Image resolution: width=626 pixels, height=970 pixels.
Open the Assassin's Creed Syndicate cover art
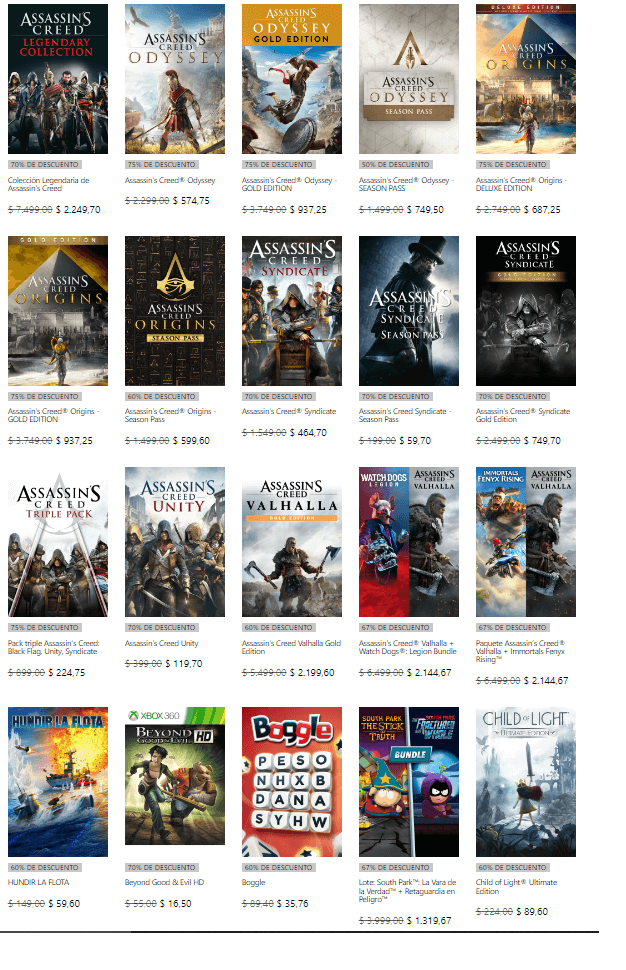(x=291, y=311)
